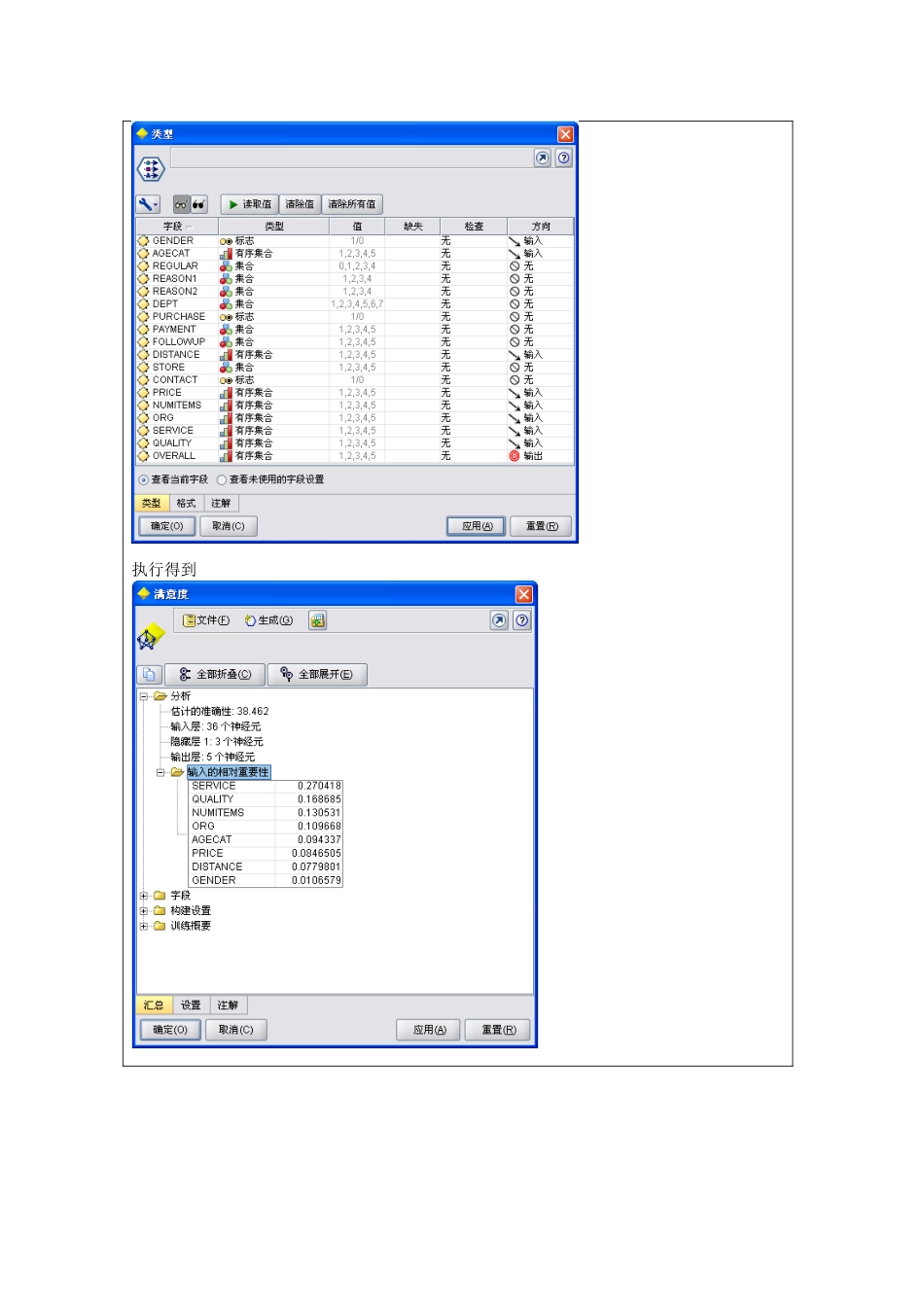Click the 清除值 clear values button
The height and width of the screenshot is (1307, 924).
coord(300,204)
